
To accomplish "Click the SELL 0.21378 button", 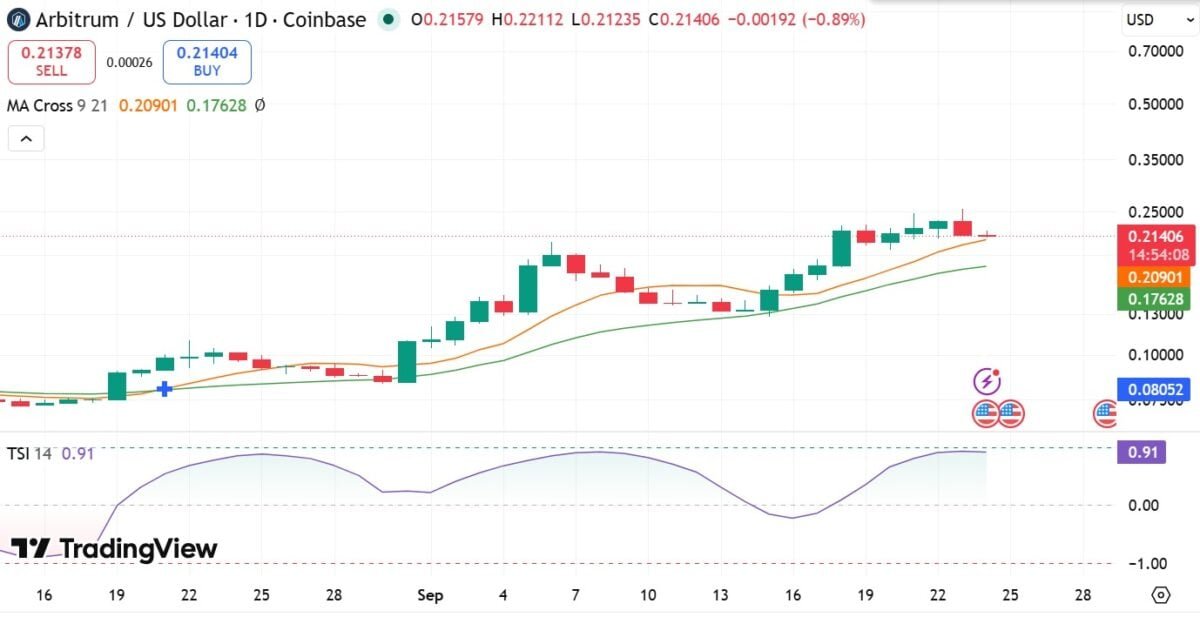I will tap(52, 62).
